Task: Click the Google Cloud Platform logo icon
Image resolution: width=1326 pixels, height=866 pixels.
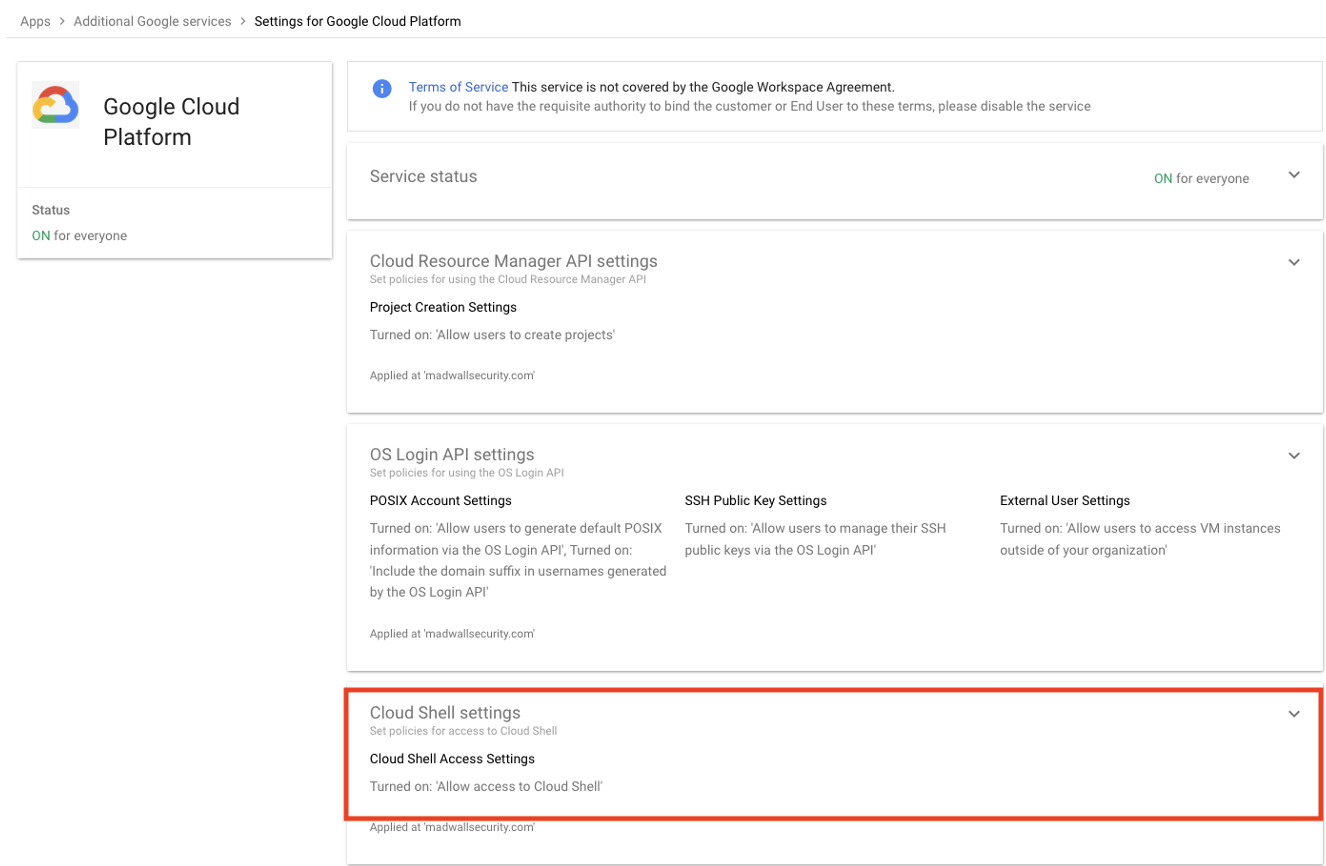Action: coord(55,106)
